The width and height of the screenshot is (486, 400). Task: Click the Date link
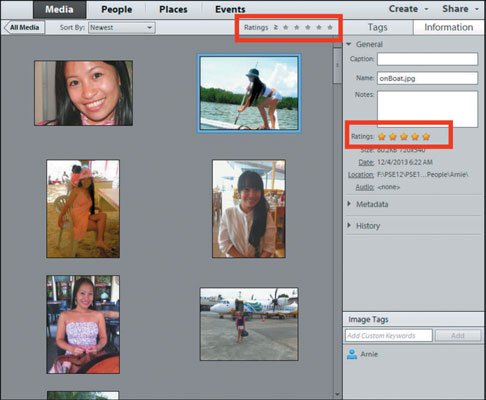[x=366, y=162]
